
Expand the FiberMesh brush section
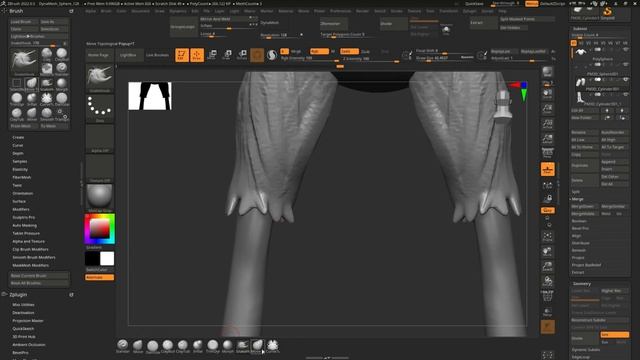click(x=22, y=178)
